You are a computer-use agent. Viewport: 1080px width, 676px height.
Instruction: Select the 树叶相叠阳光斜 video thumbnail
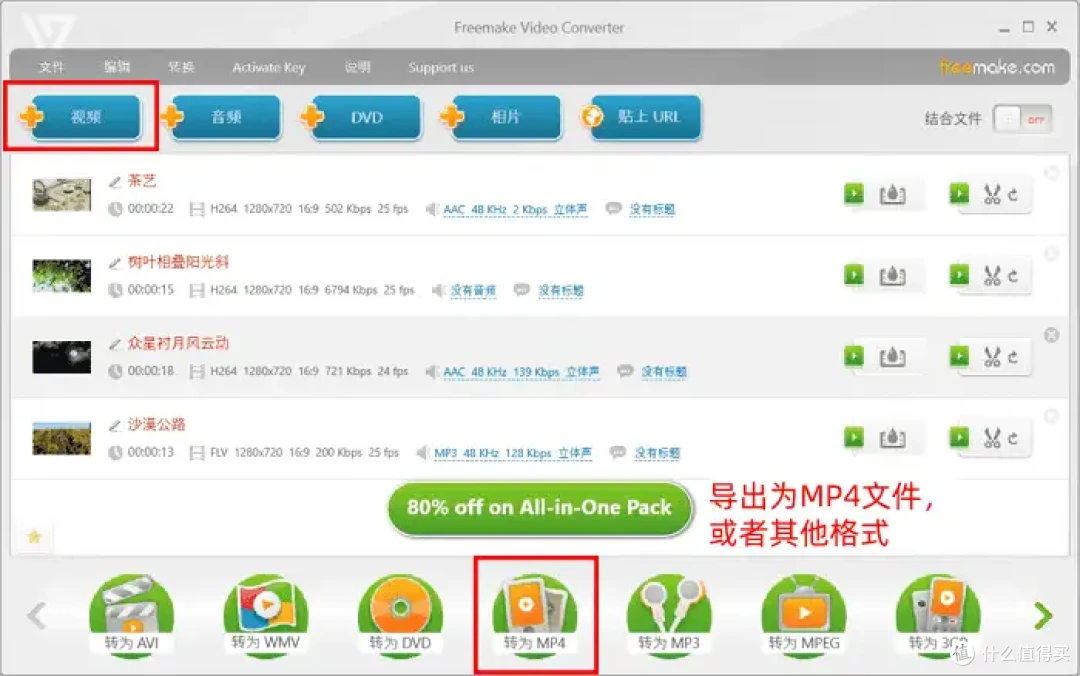[x=61, y=276]
